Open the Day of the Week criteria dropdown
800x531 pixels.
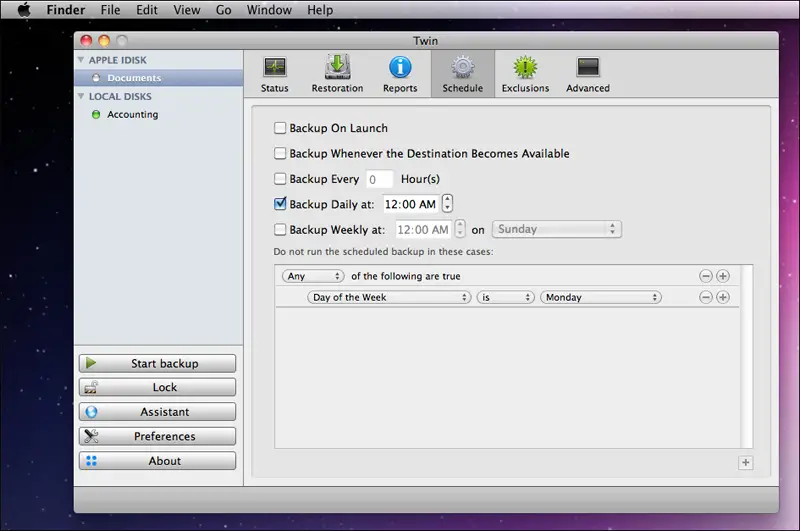tap(389, 297)
